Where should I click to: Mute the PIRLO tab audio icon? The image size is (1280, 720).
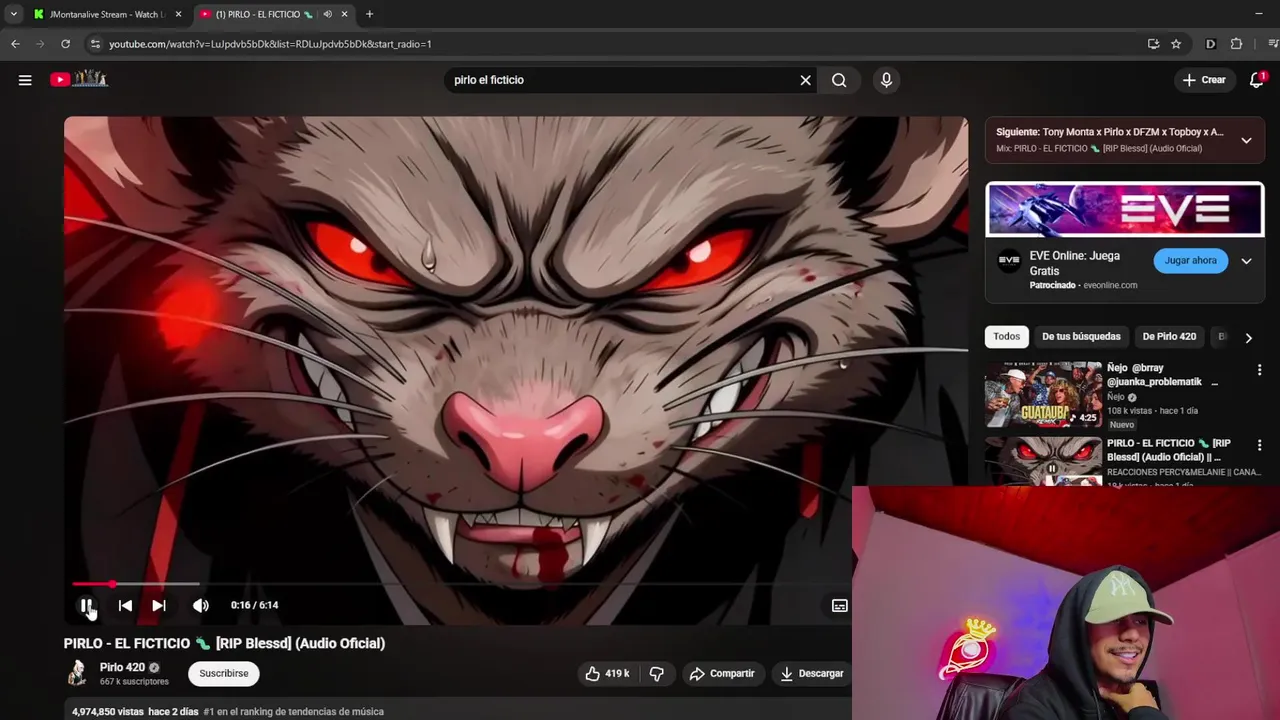(327, 14)
